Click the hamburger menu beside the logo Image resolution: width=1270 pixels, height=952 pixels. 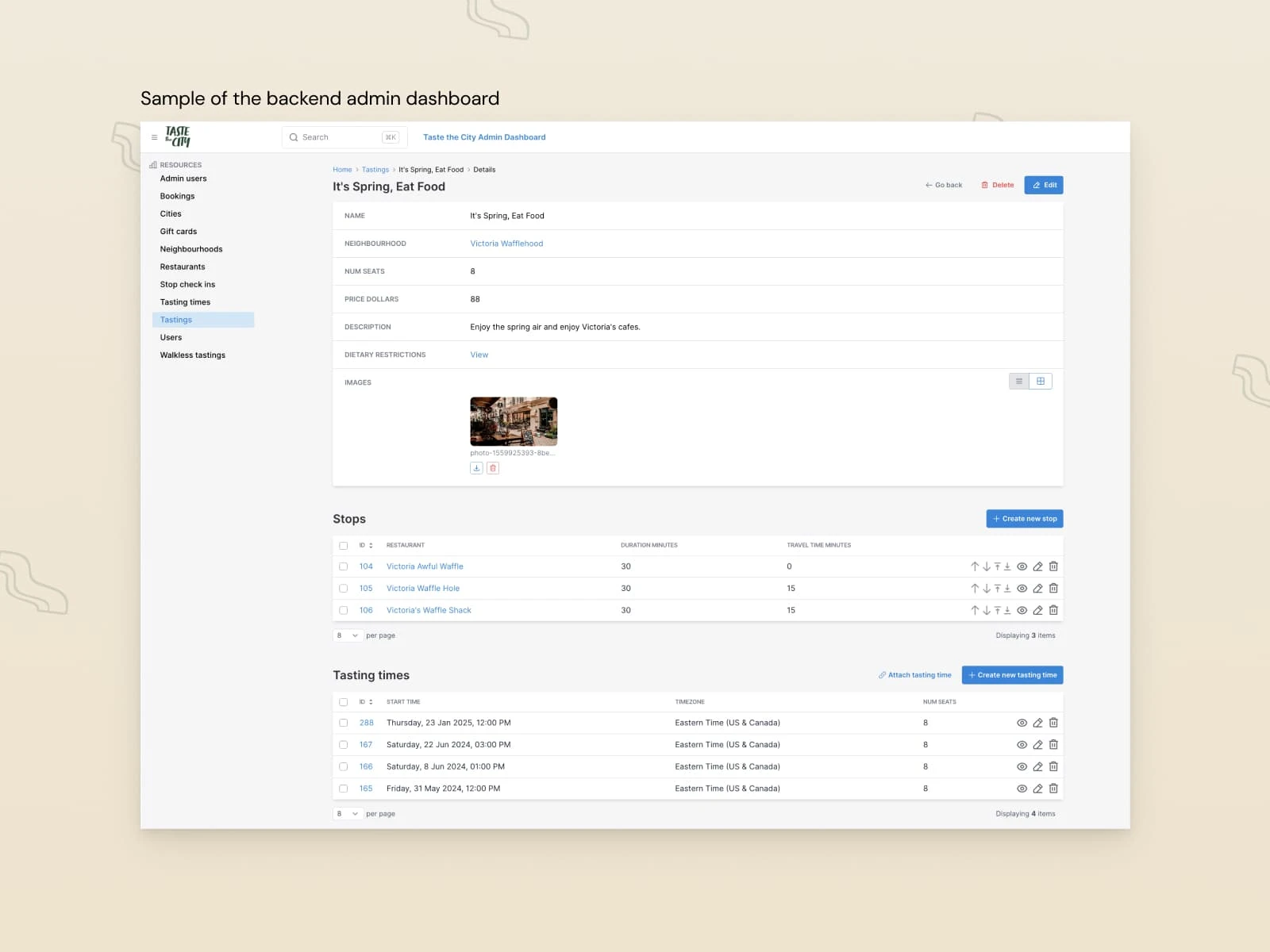click(155, 136)
